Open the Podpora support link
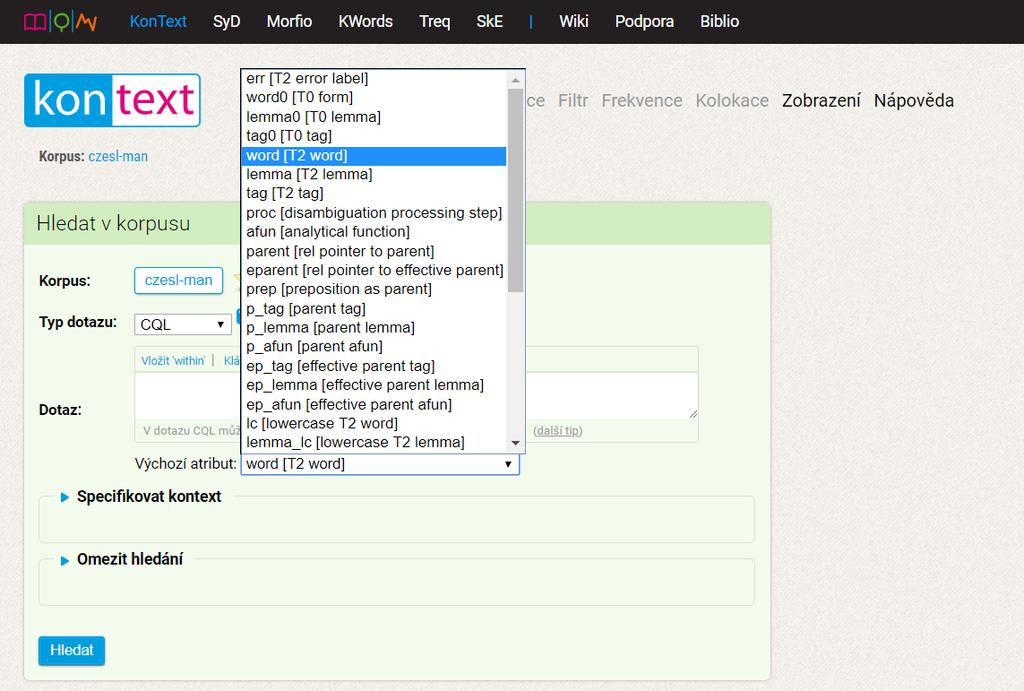This screenshot has width=1024, height=691. (x=645, y=22)
